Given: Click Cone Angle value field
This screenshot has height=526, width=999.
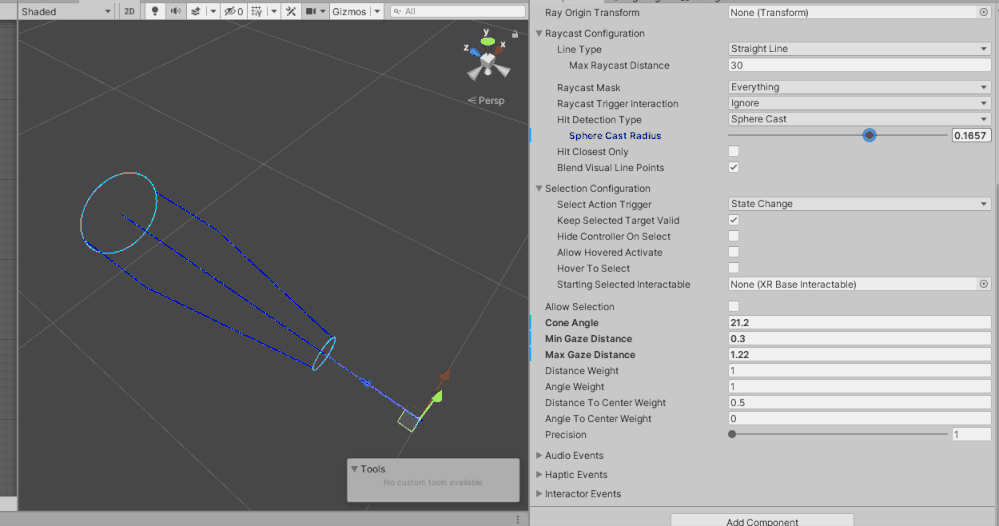Looking at the screenshot, I should click(859, 323).
